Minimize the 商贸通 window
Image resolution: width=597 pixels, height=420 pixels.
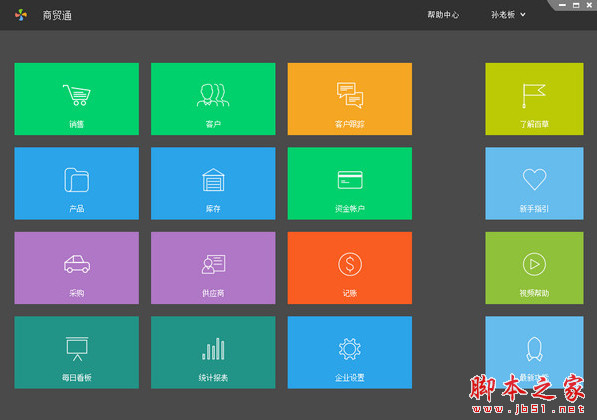point(562,5)
